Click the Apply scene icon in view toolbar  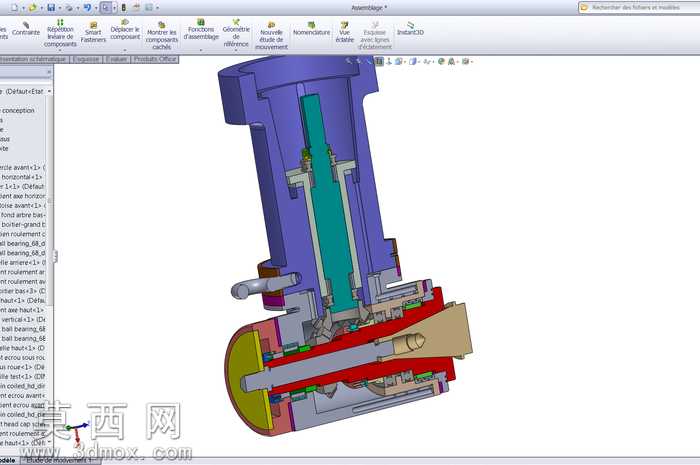point(451,62)
